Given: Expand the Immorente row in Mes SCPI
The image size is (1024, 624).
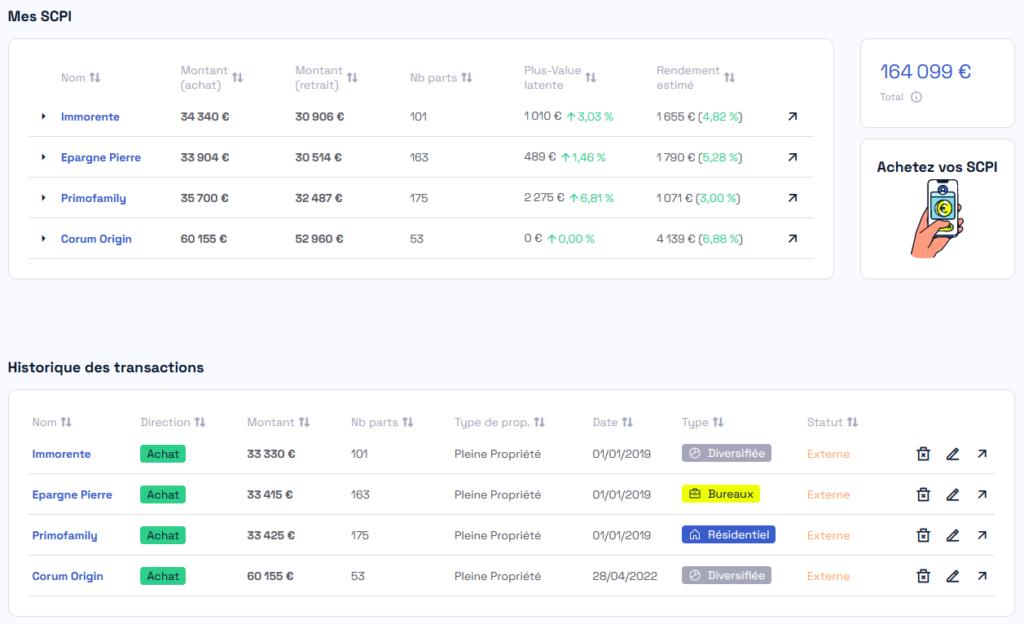Looking at the screenshot, I should tap(43, 117).
